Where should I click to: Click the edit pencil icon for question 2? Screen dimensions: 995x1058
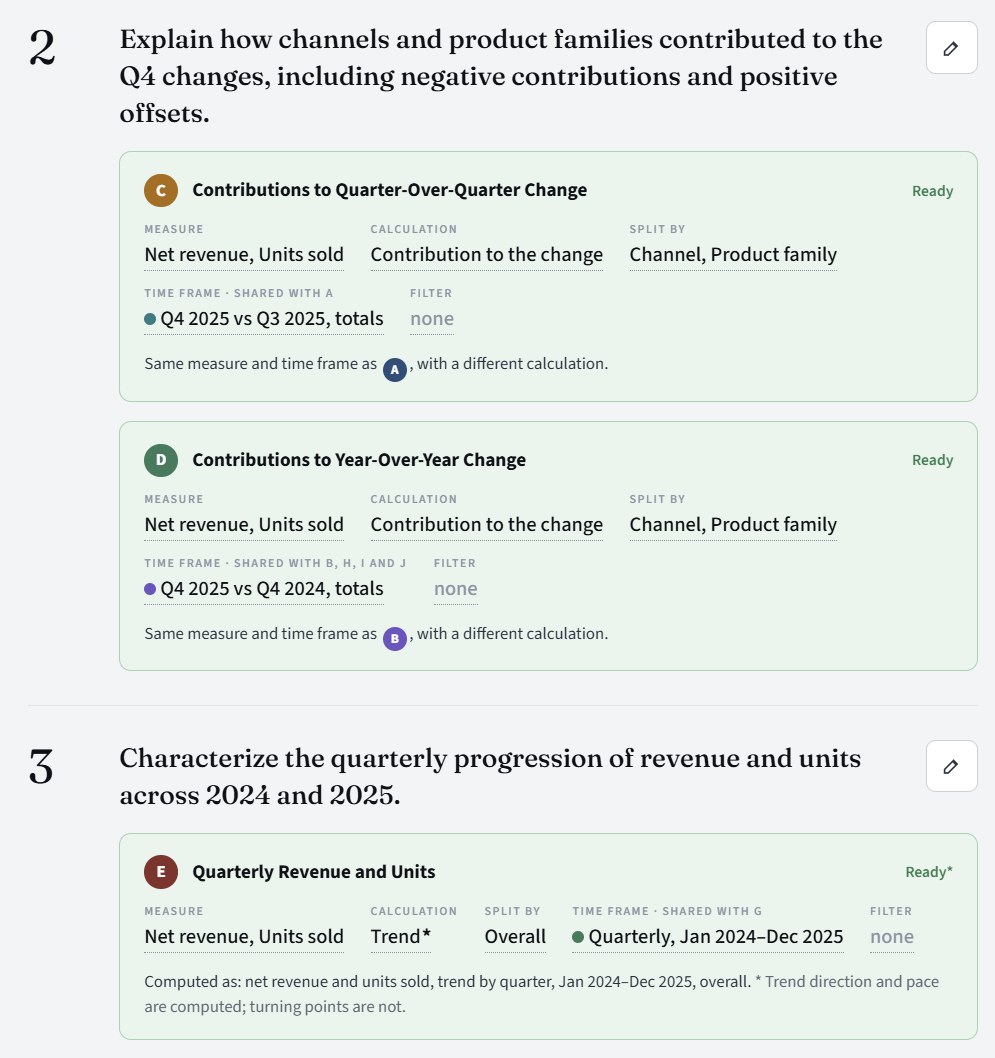click(951, 48)
